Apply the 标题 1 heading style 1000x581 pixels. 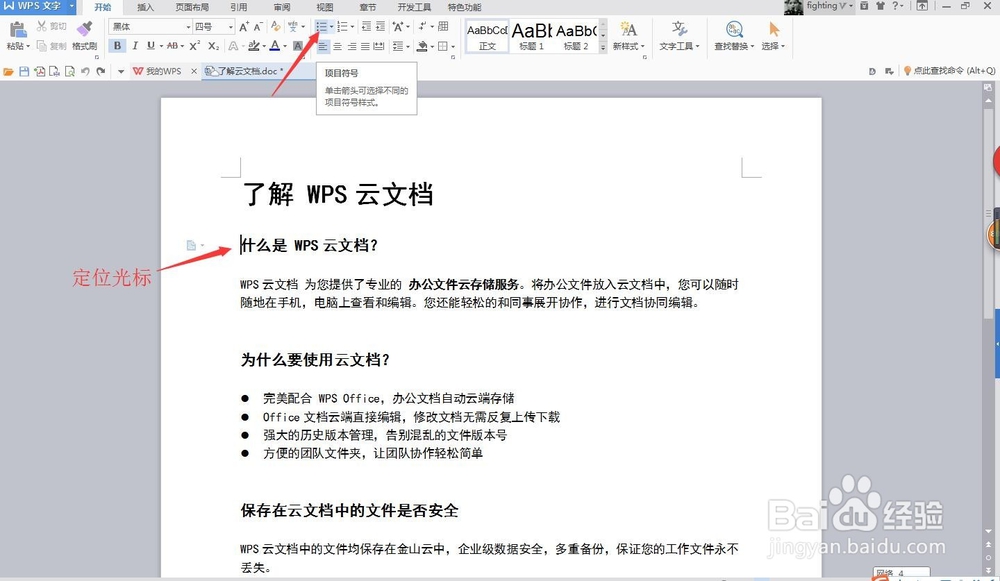pos(531,36)
